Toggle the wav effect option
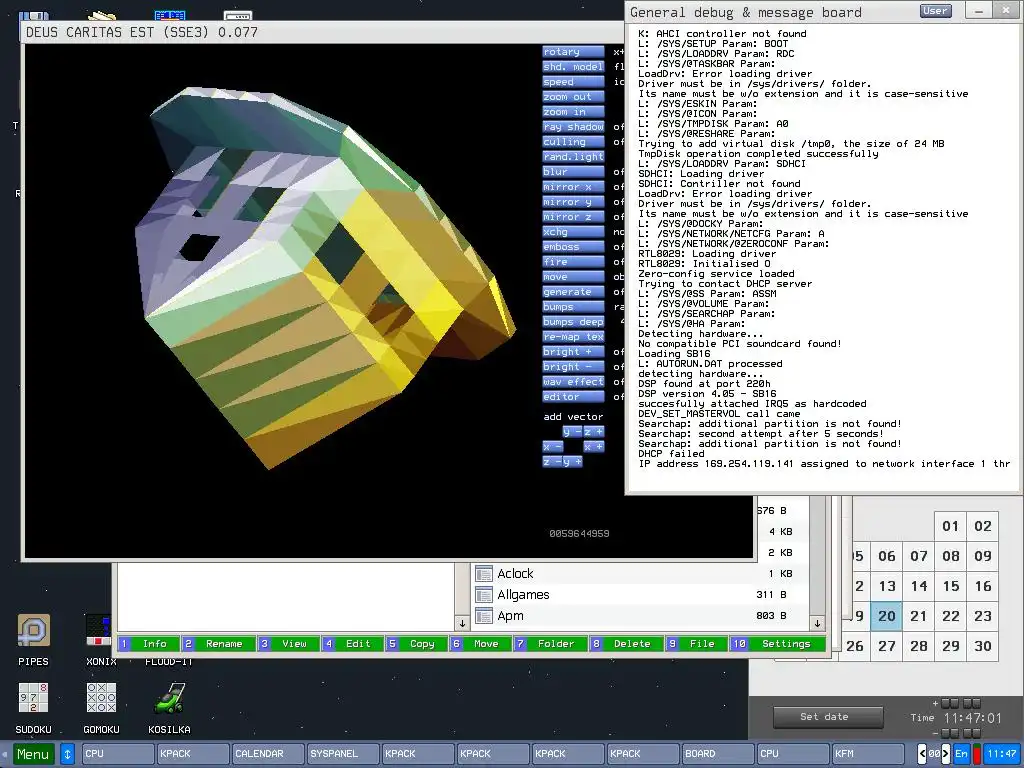Screen dimensions: 1024x768 pos(573,382)
